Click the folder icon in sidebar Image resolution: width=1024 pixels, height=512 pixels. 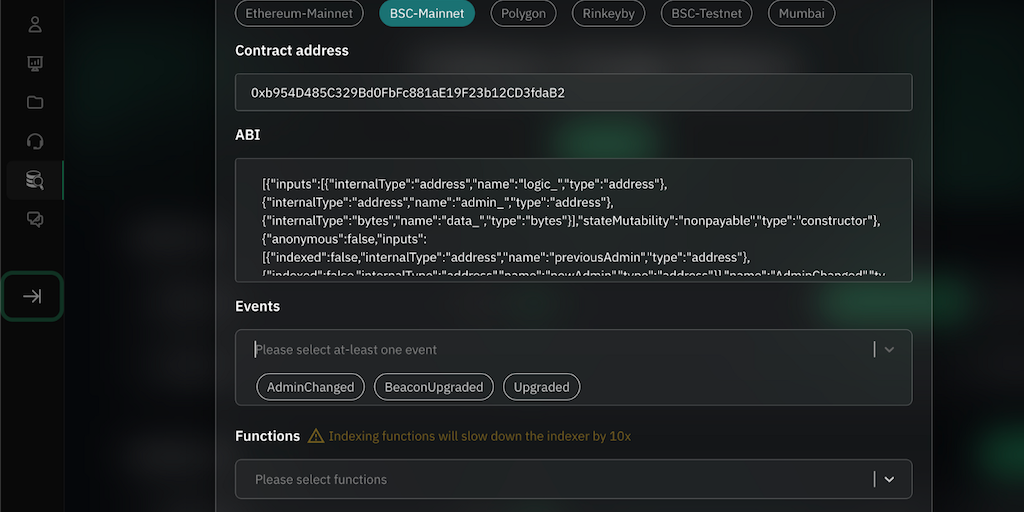coord(35,102)
